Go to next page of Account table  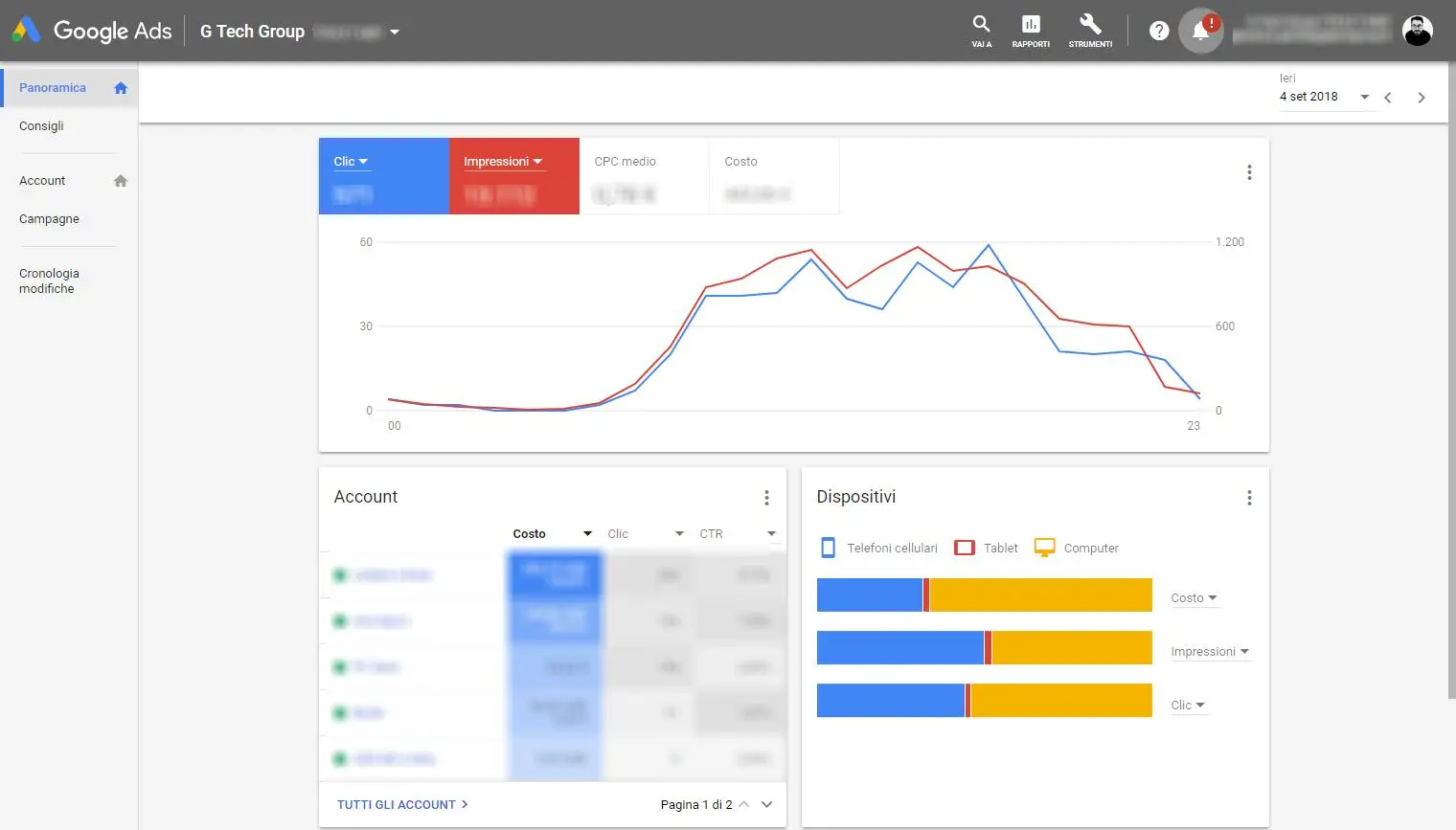[767, 804]
